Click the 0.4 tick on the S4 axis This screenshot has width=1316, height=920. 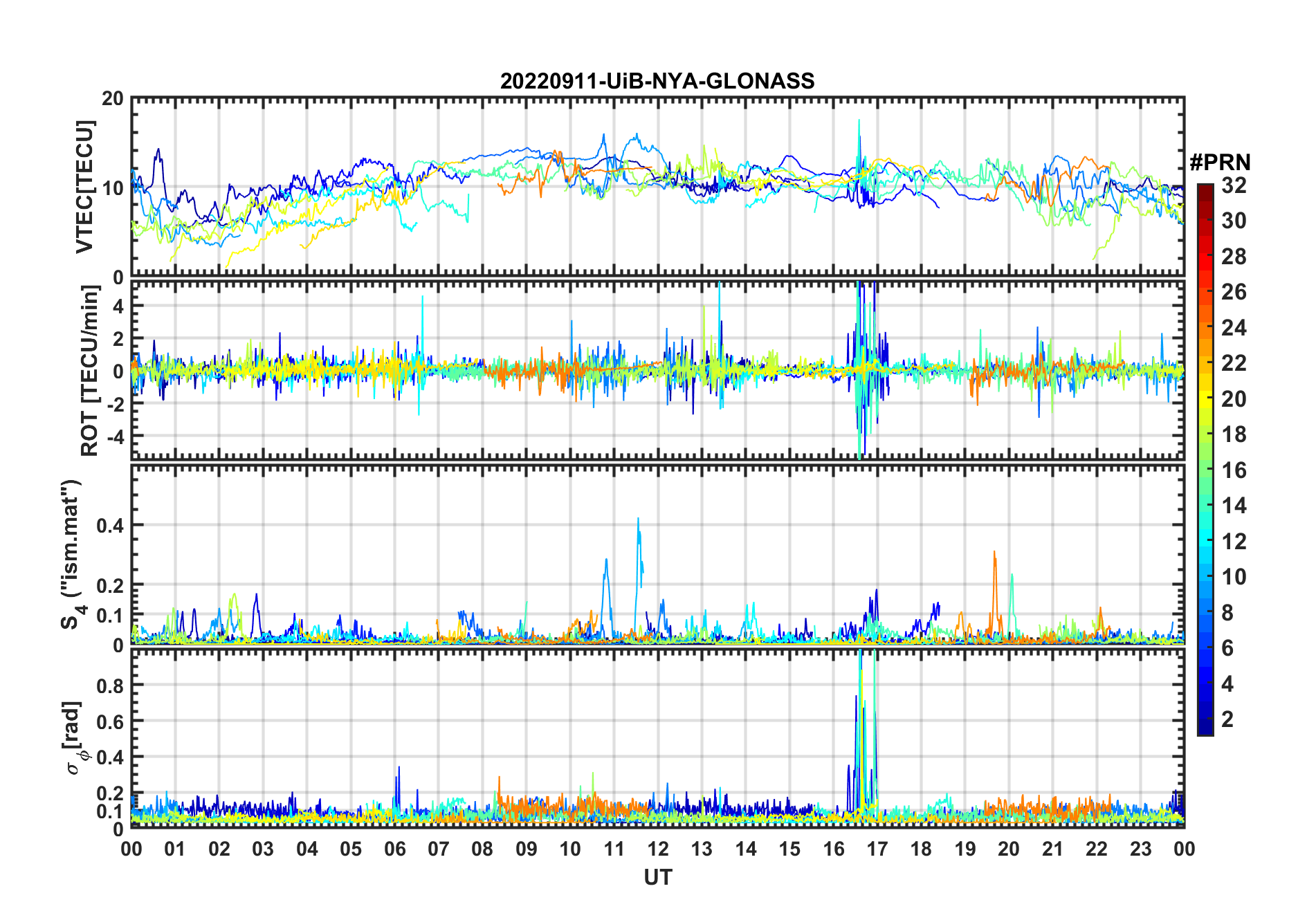(111, 525)
